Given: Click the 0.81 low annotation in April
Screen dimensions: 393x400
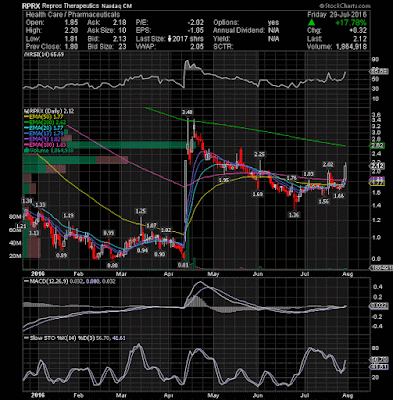Looking at the screenshot, I should [x=183, y=265].
